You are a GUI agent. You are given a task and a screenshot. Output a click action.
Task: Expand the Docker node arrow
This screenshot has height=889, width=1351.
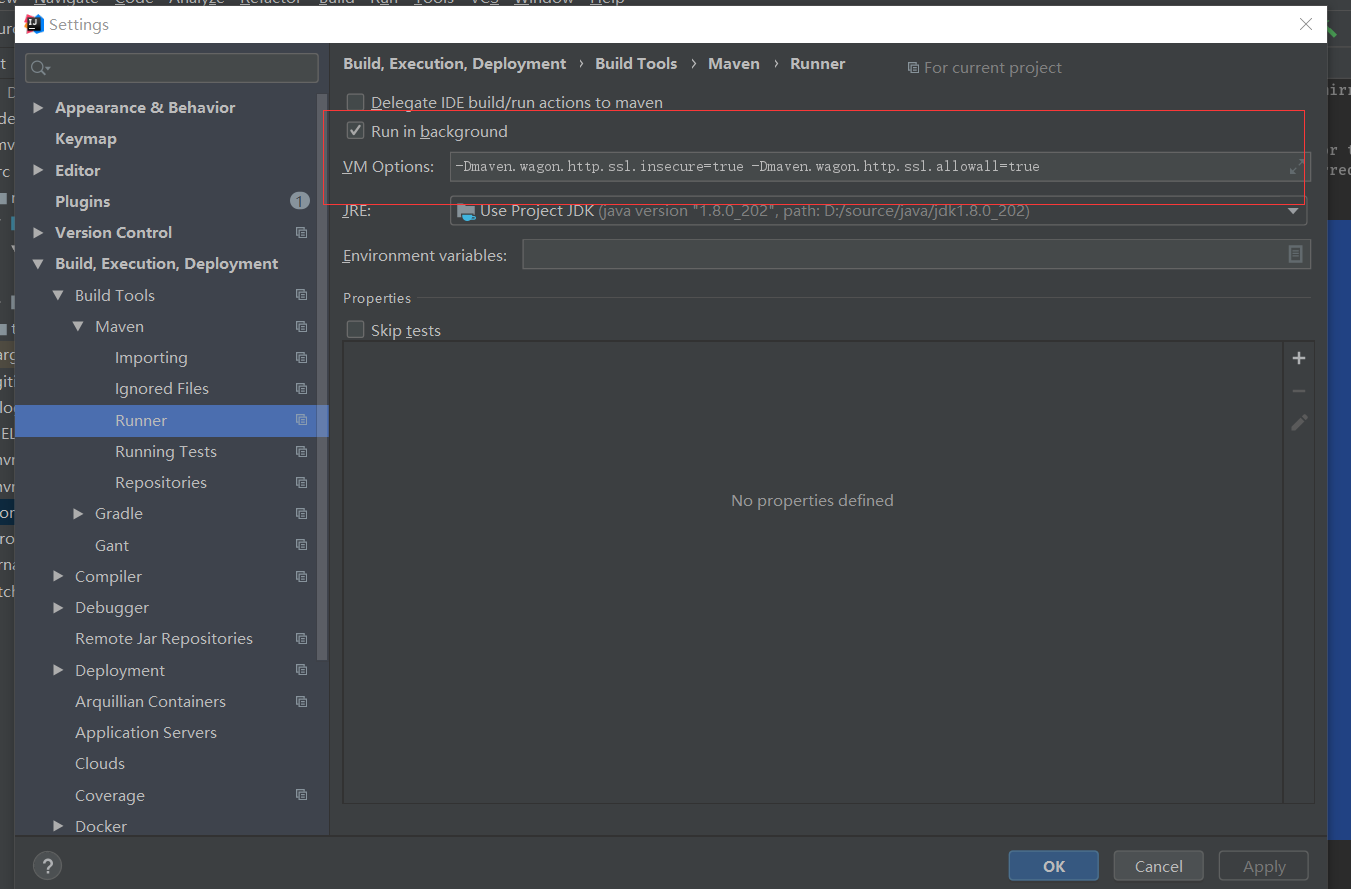click(58, 827)
